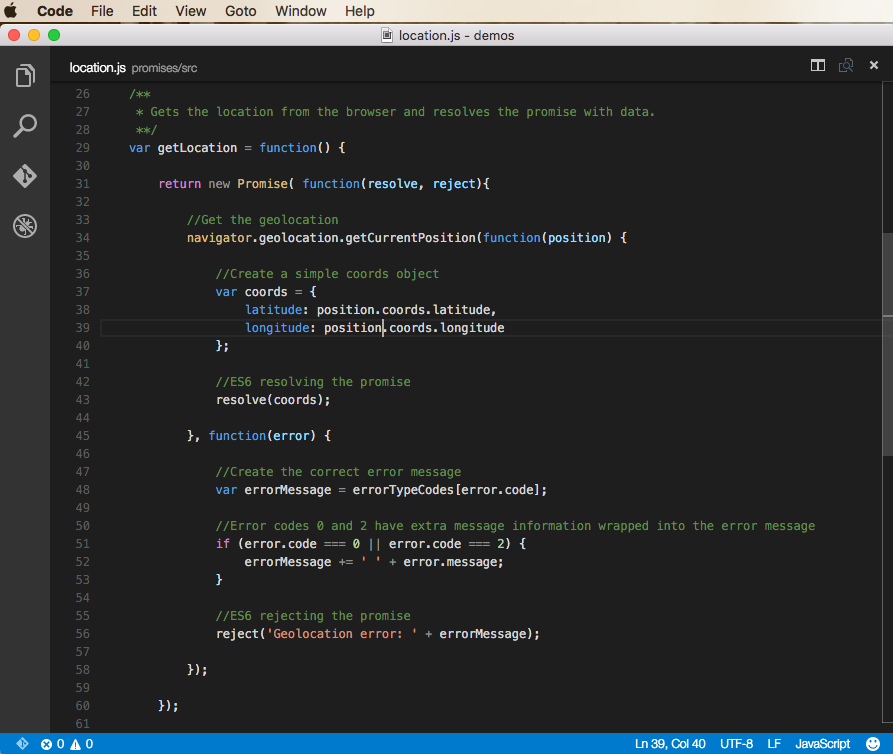Open the JavaScript language mode selector
Viewport: 893px width, 754px height.
click(x=822, y=744)
